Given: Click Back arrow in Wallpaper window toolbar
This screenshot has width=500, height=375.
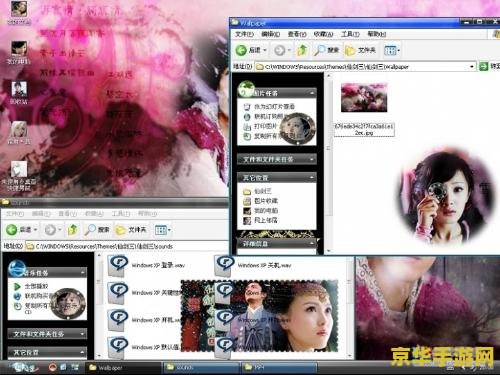Looking at the screenshot, I should [241, 50].
